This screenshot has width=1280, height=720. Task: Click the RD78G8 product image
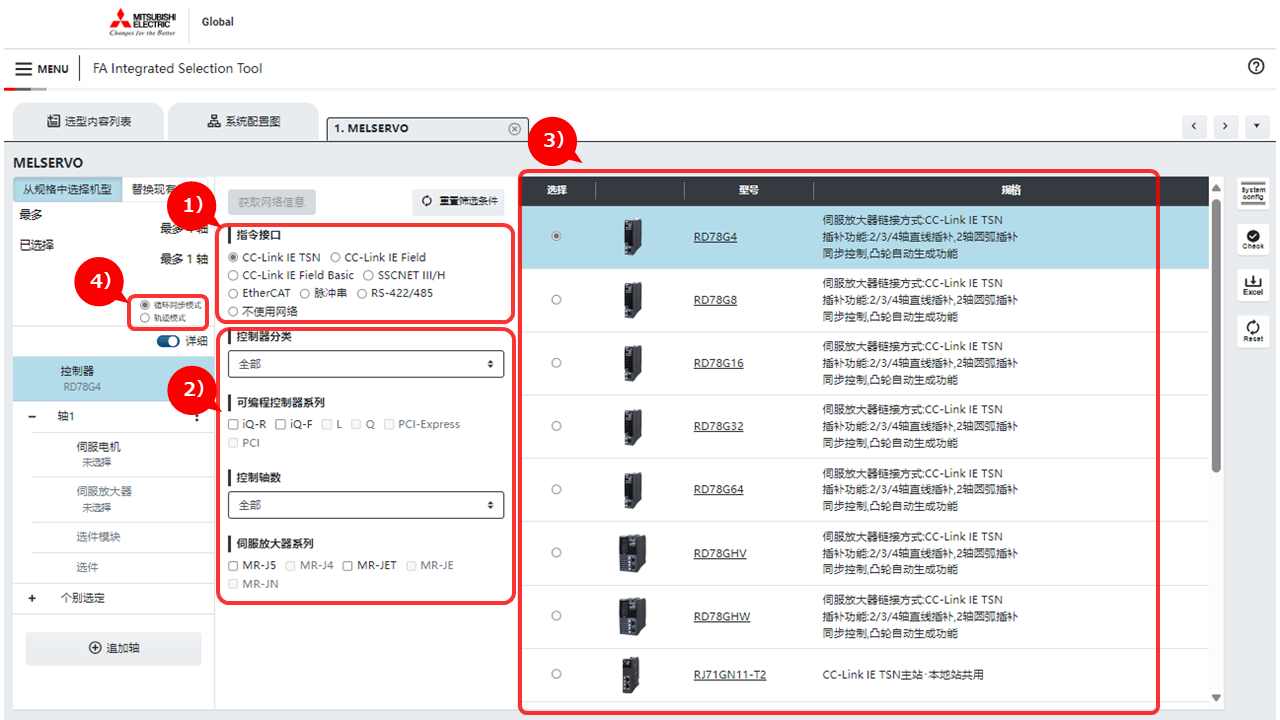(x=631, y=300)
